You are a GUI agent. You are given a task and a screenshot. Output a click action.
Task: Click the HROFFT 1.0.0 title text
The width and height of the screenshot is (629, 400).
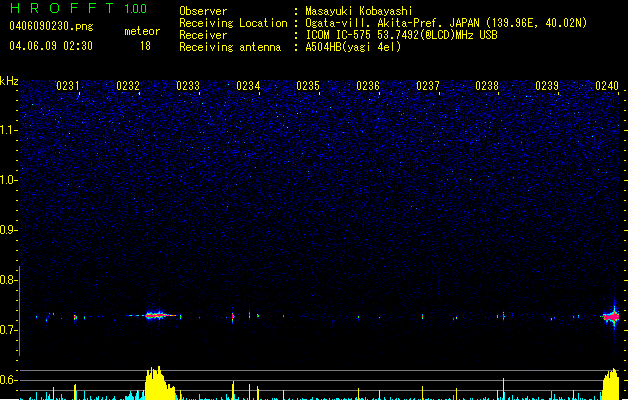coord(79,8)
